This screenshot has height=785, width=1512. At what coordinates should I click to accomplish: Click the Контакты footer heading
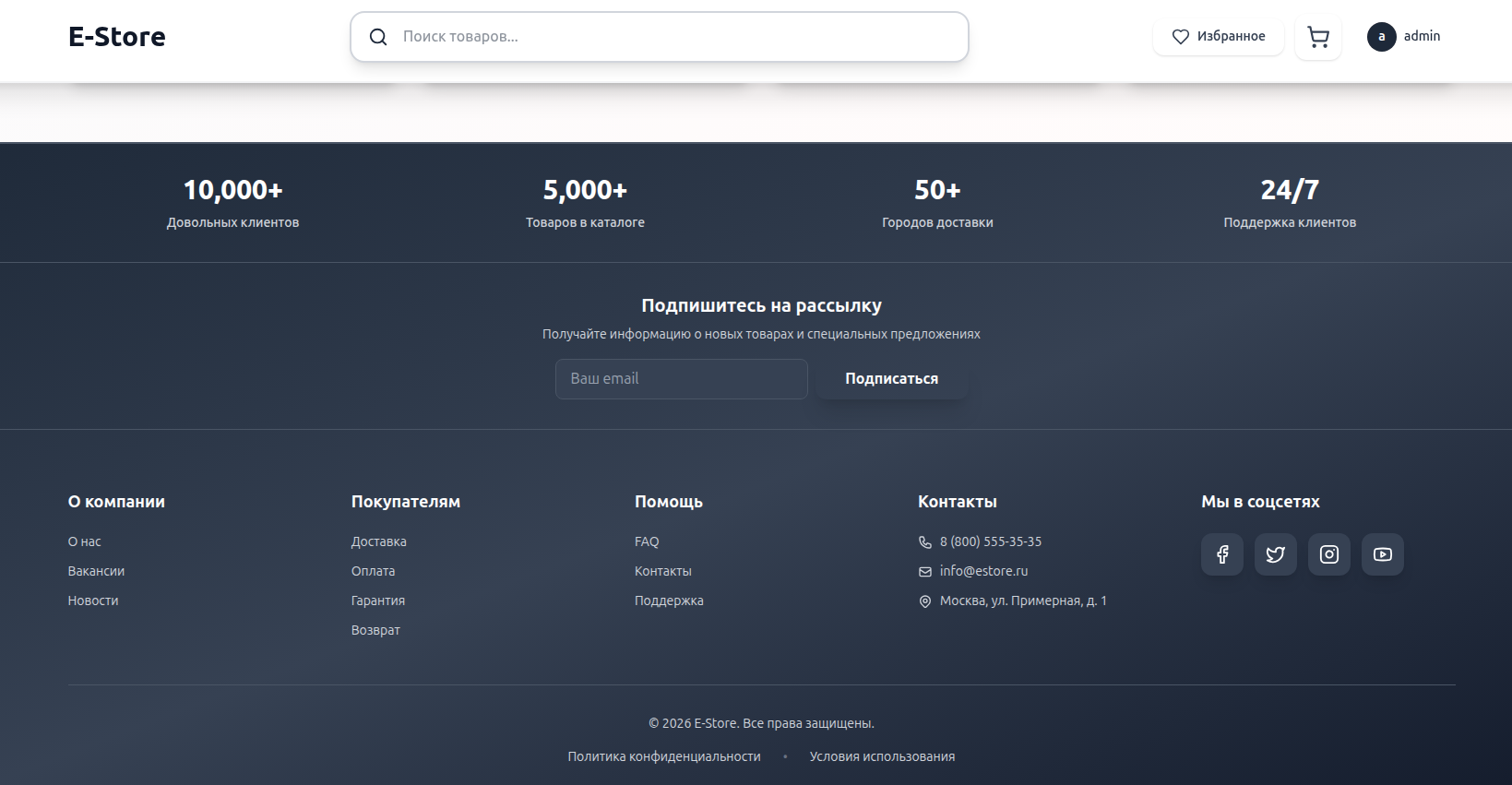958,502
